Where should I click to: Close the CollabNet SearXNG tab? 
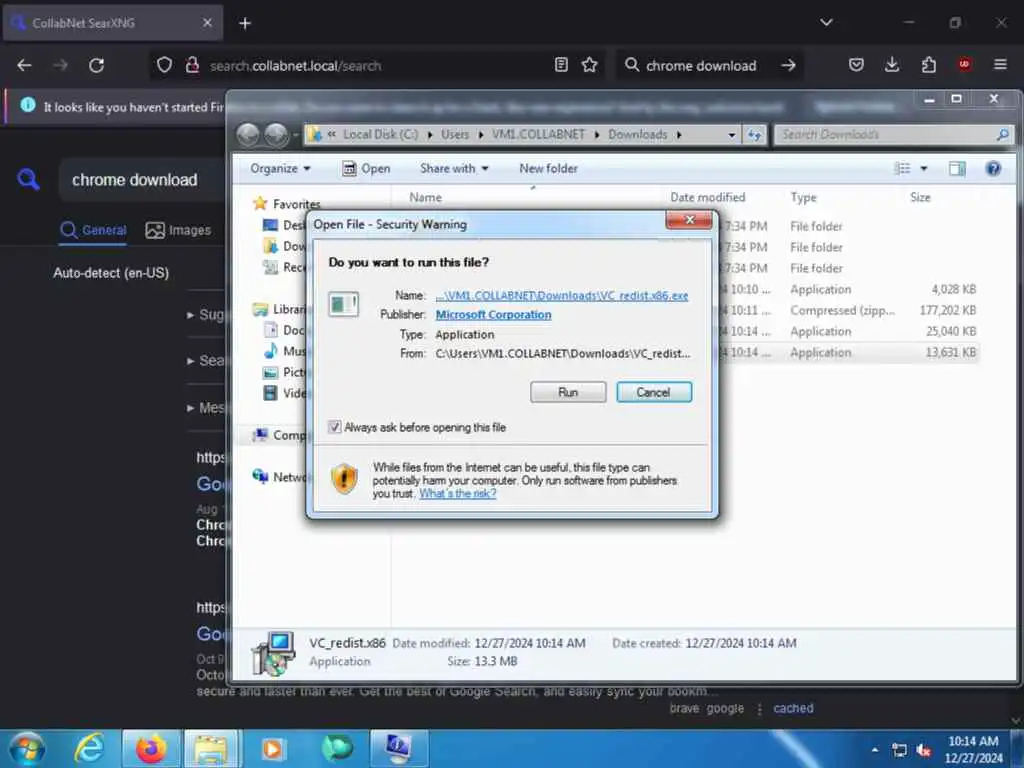[x=207, y=23]
